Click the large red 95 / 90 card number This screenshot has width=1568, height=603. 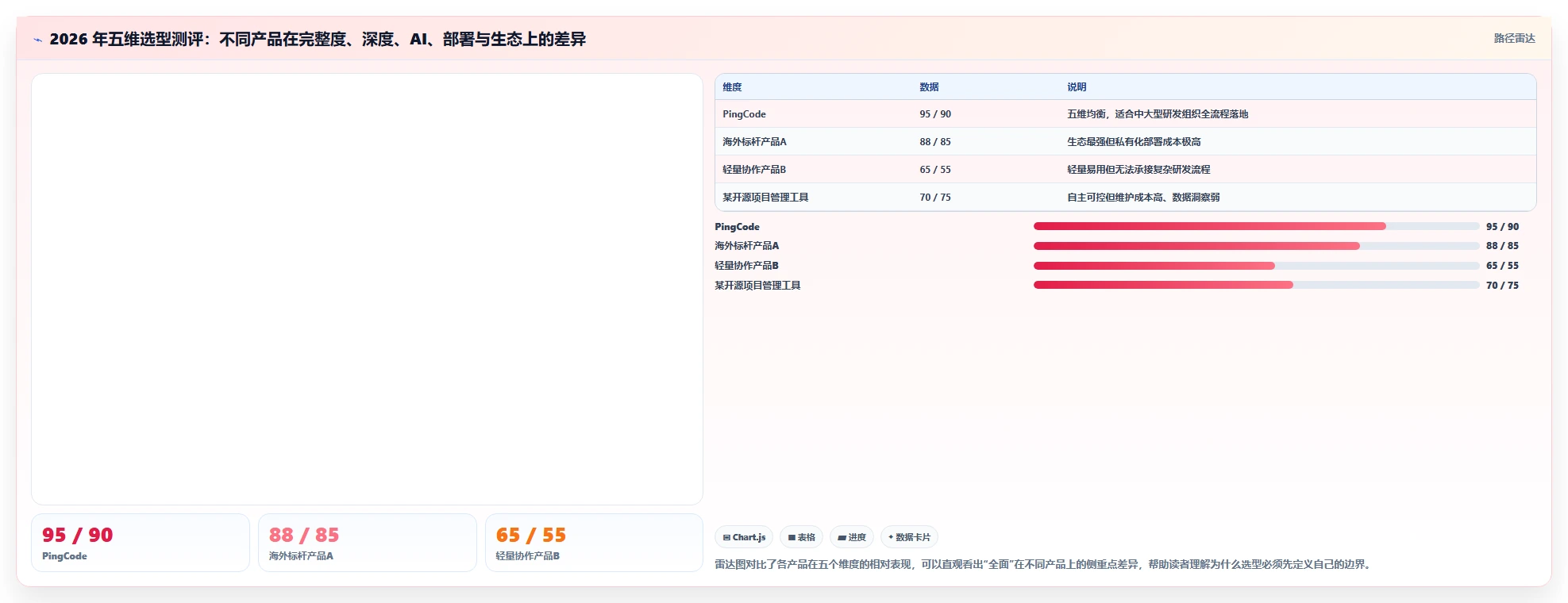point(78,536)
